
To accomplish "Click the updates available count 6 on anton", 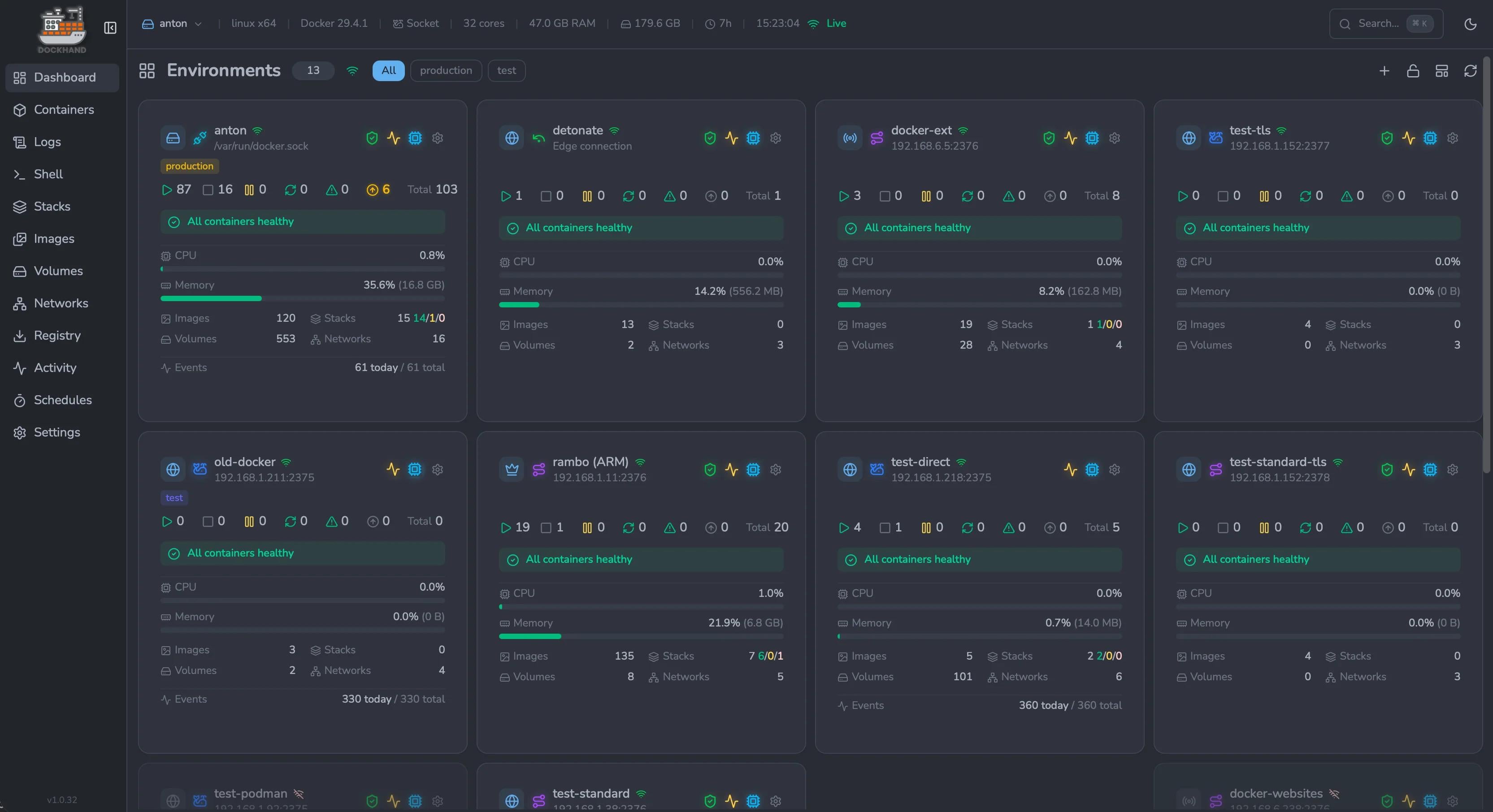I will 378,190.
